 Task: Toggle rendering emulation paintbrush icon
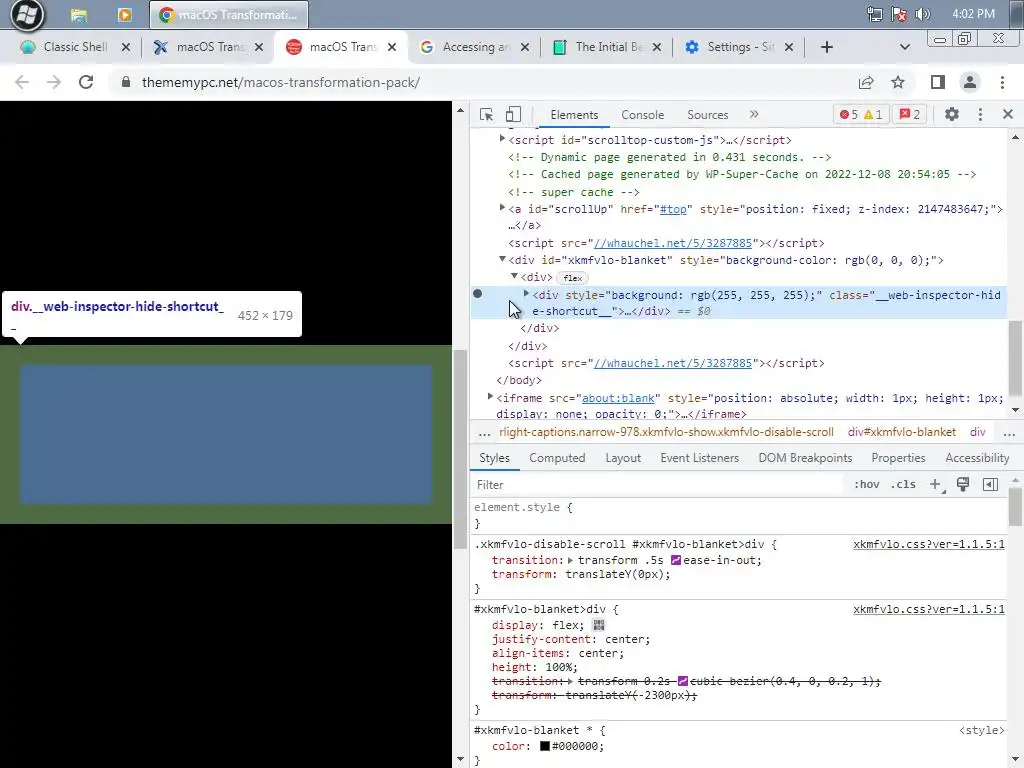click(x=963, y=485)
